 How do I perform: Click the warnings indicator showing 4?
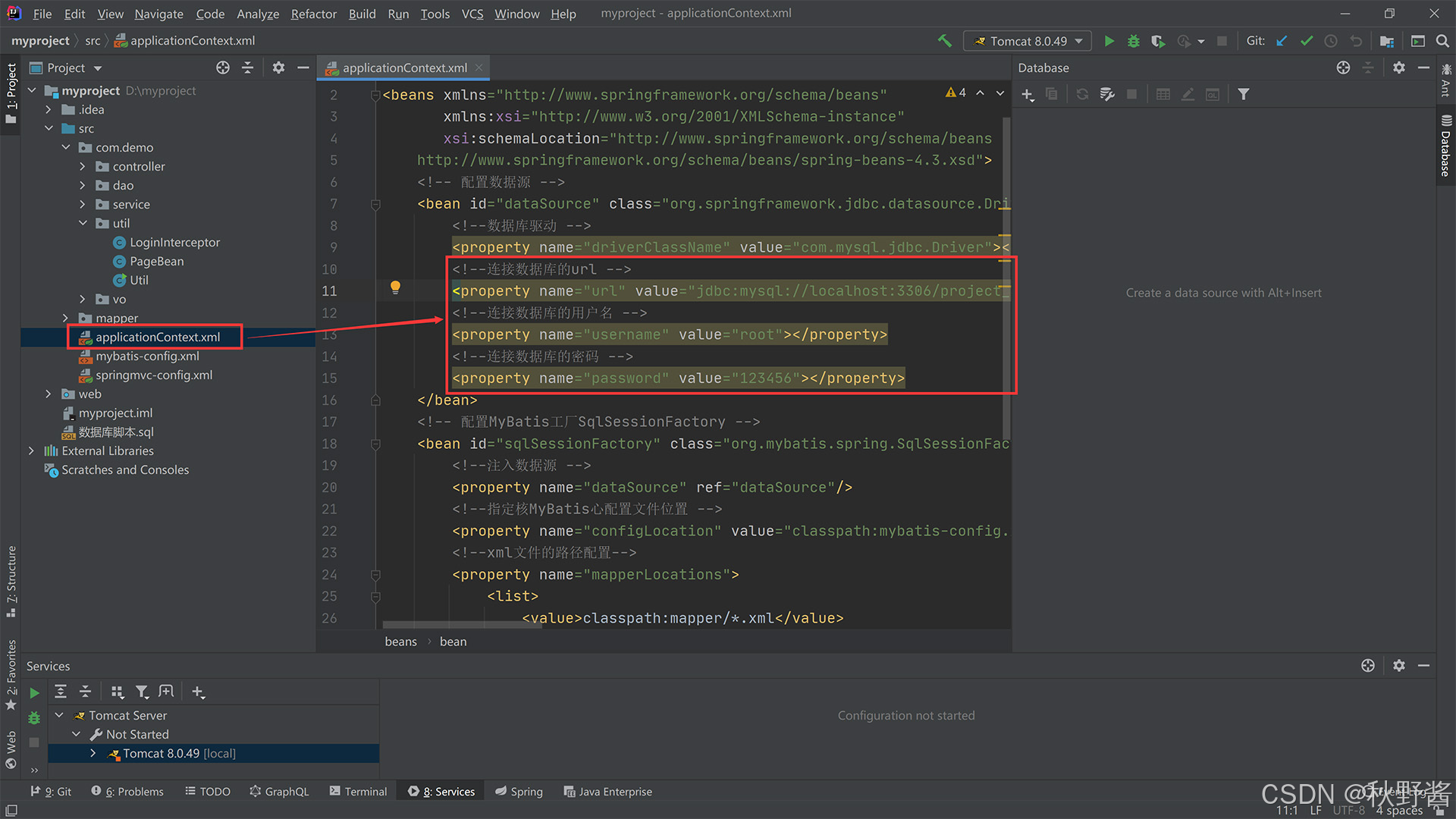point(955,93)
